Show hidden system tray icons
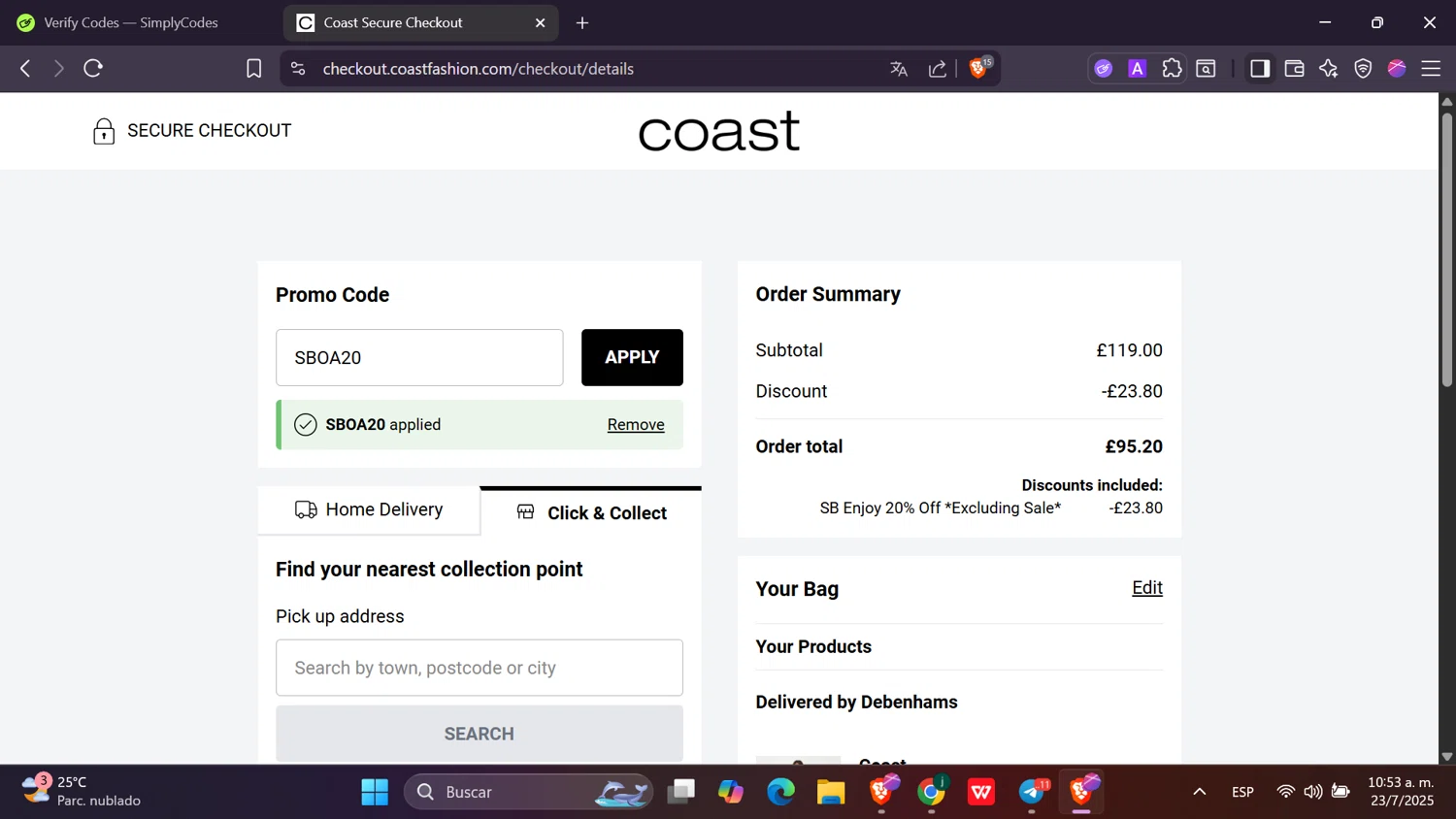 click(1200, 792)
